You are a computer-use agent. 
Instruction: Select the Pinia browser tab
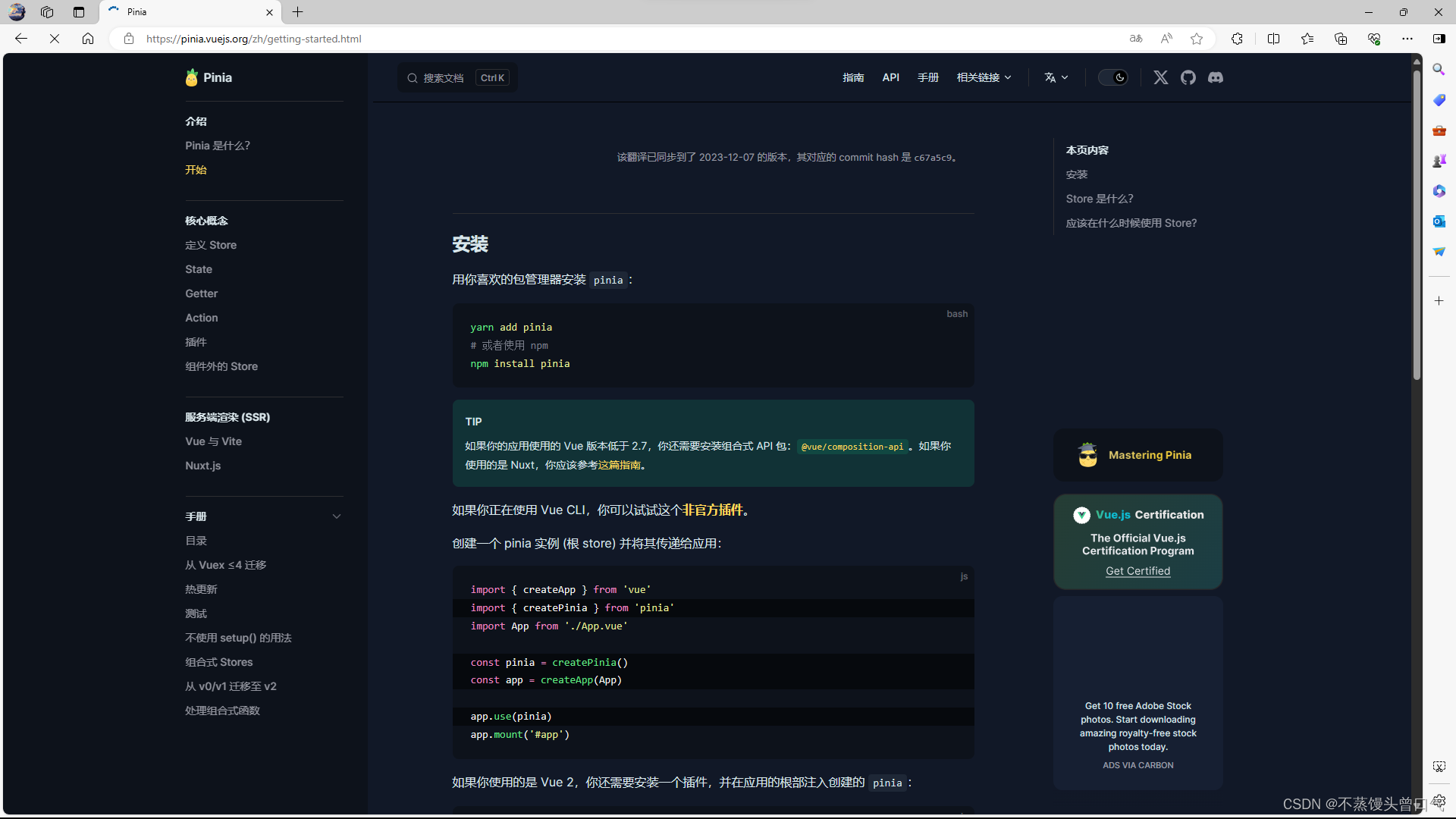(190, 12)
